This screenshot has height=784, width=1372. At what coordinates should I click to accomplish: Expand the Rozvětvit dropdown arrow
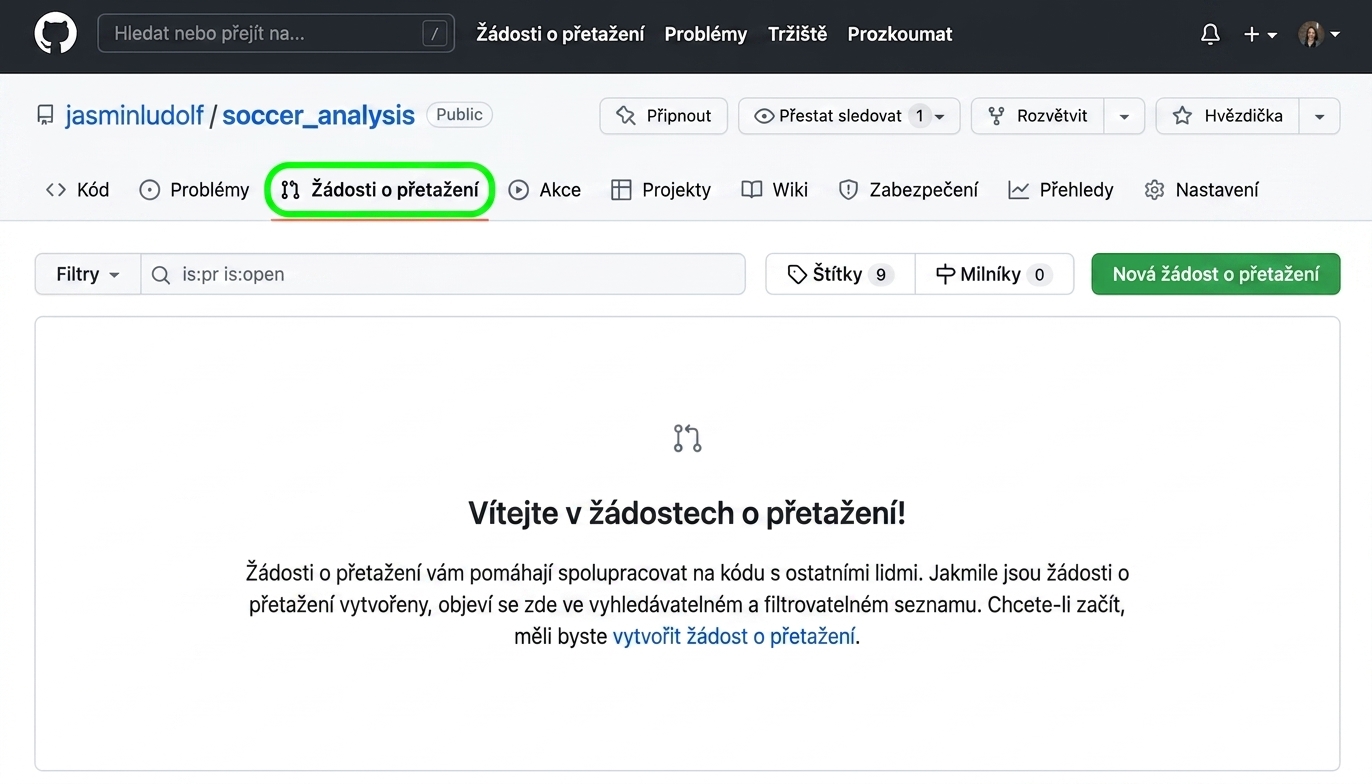pyautogui.click(x=1124, y=116)
